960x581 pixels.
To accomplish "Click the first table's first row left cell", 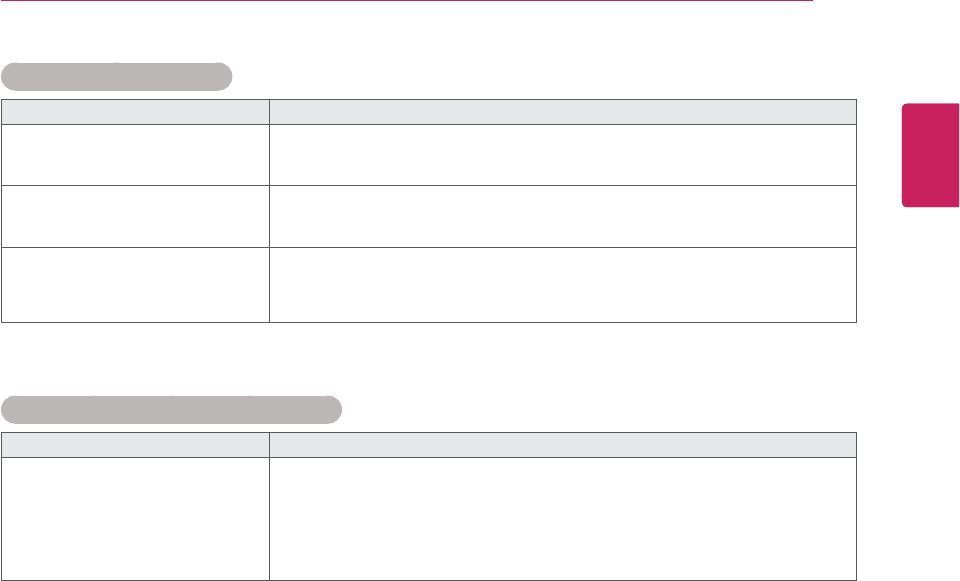I will tap(135, 154).
